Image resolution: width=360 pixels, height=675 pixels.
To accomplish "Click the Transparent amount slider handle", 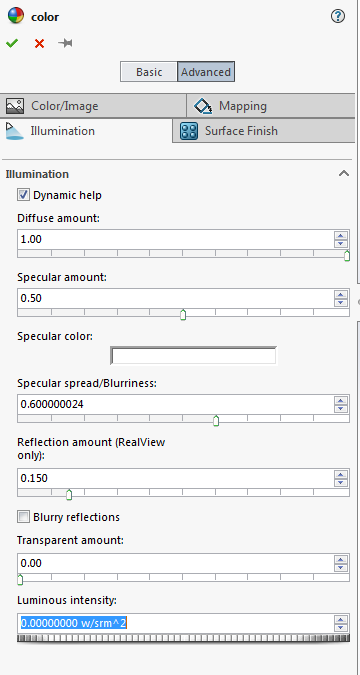I will click(20, 580).
